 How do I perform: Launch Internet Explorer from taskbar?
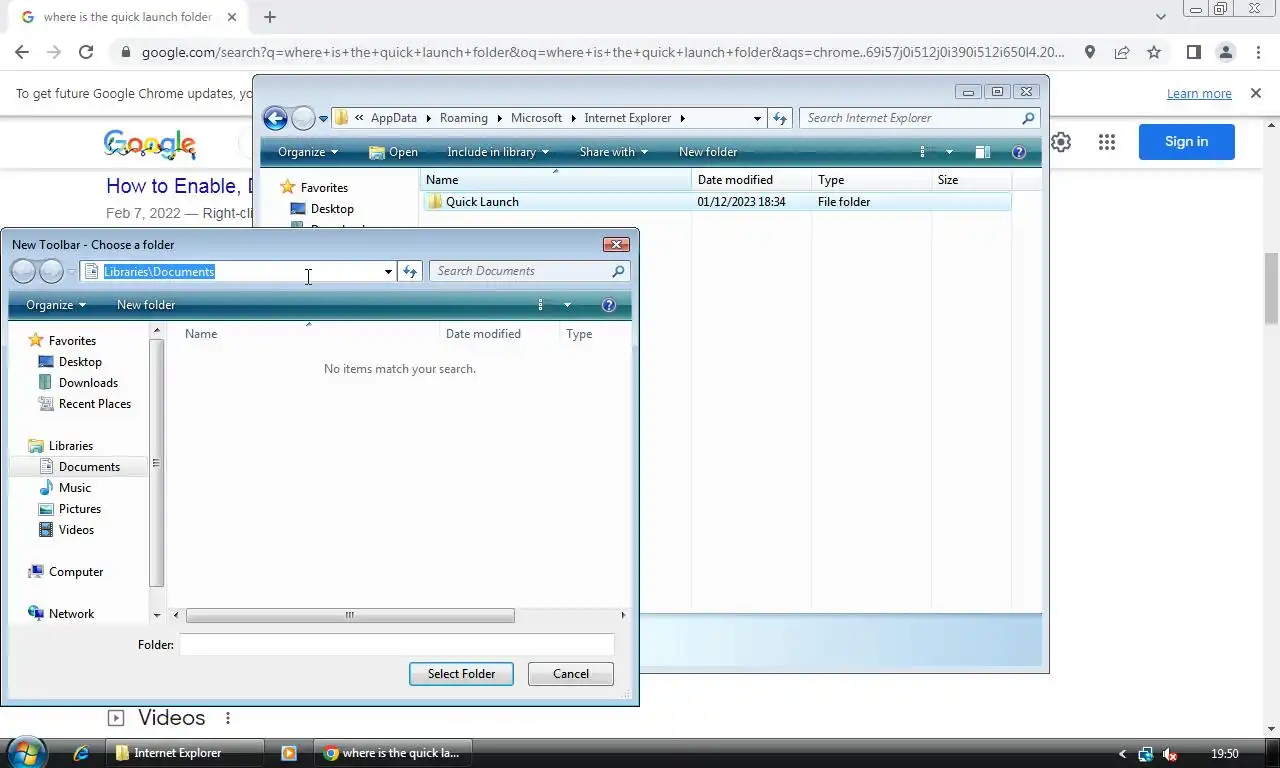[81, 753]
